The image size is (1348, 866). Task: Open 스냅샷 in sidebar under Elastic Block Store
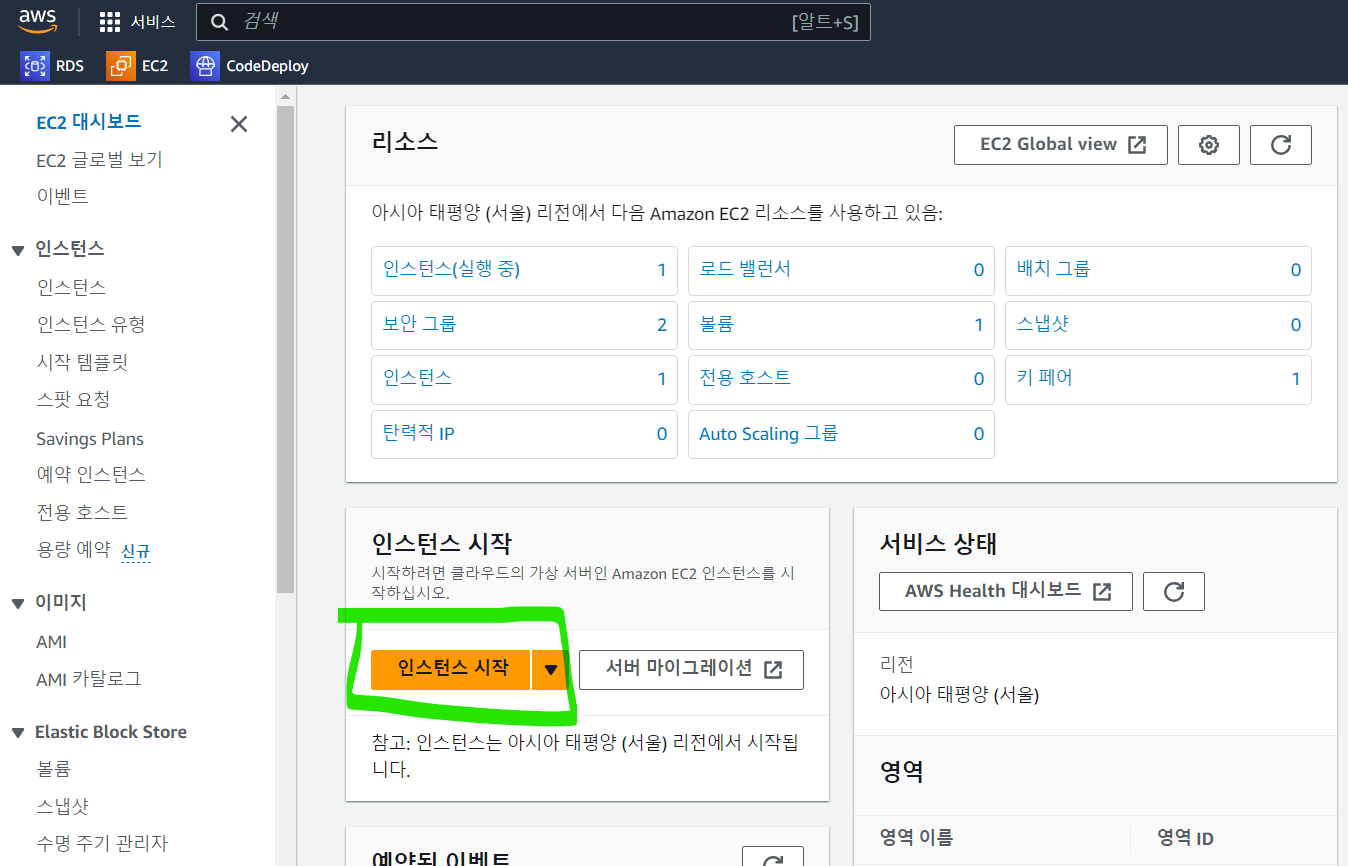pos(63,806)
